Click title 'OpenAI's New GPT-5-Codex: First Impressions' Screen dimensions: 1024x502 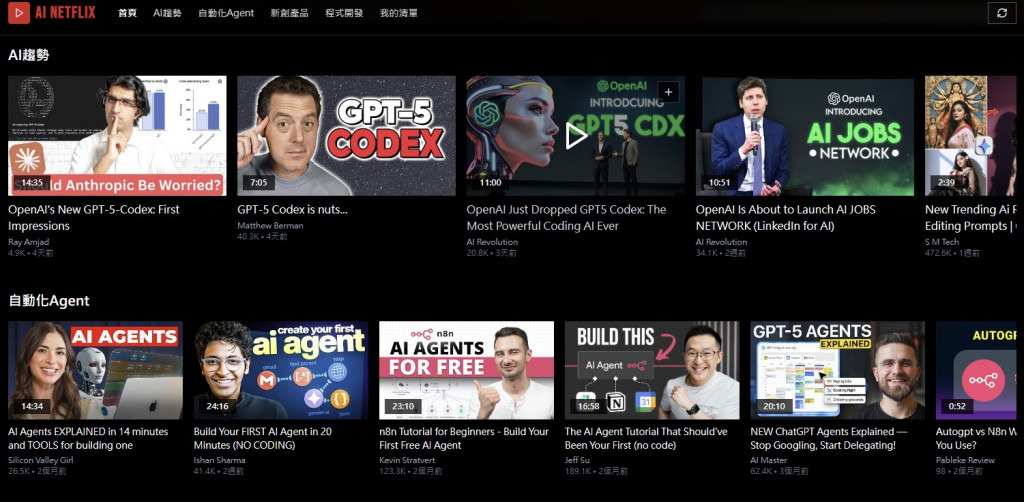pos(93,217)
